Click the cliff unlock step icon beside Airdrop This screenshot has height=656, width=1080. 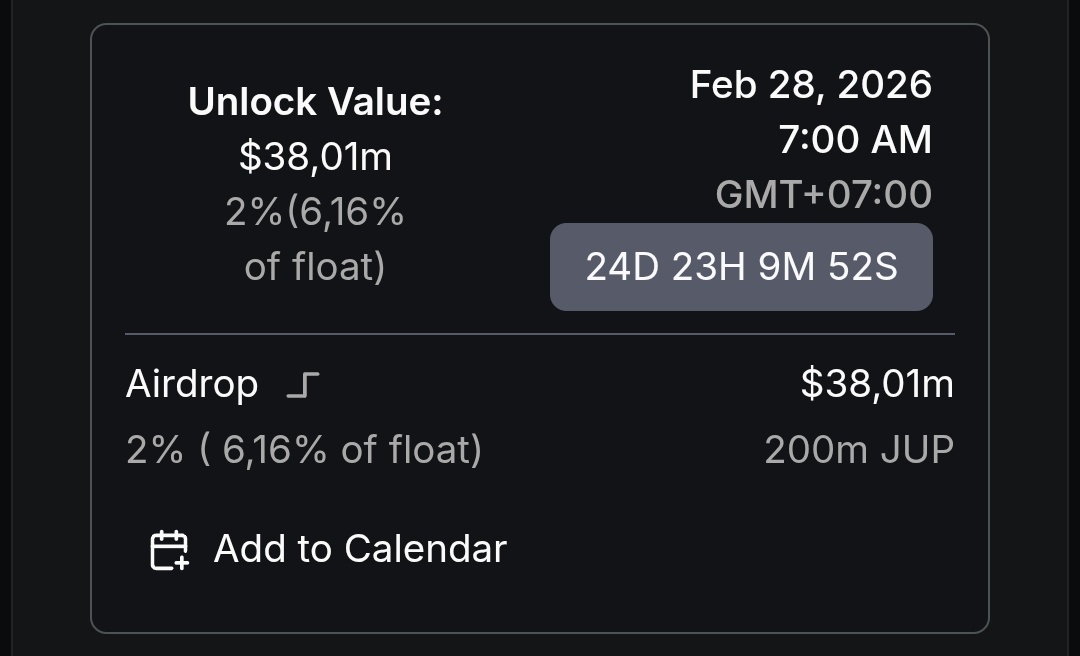click(302, 385)
